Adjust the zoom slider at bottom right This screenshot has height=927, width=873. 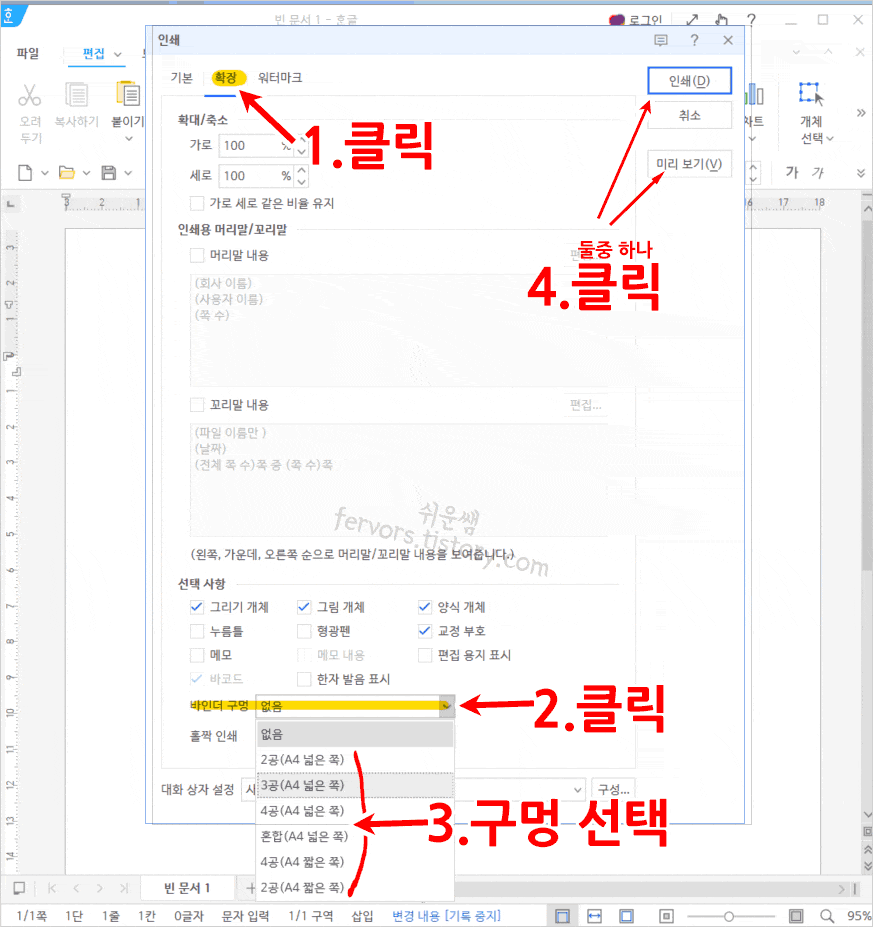coord(731,914)
